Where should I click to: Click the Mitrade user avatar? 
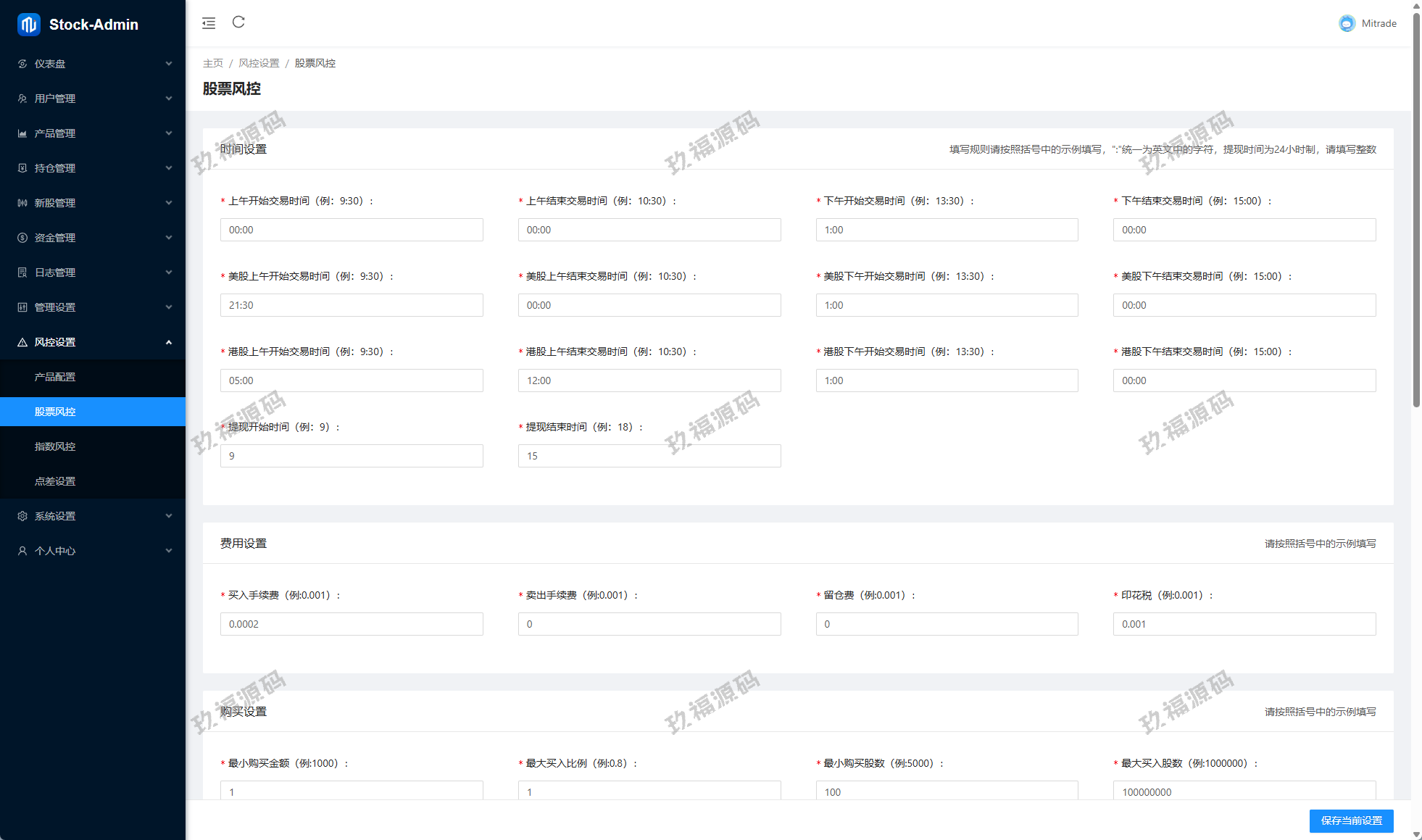click(1347, 23)
